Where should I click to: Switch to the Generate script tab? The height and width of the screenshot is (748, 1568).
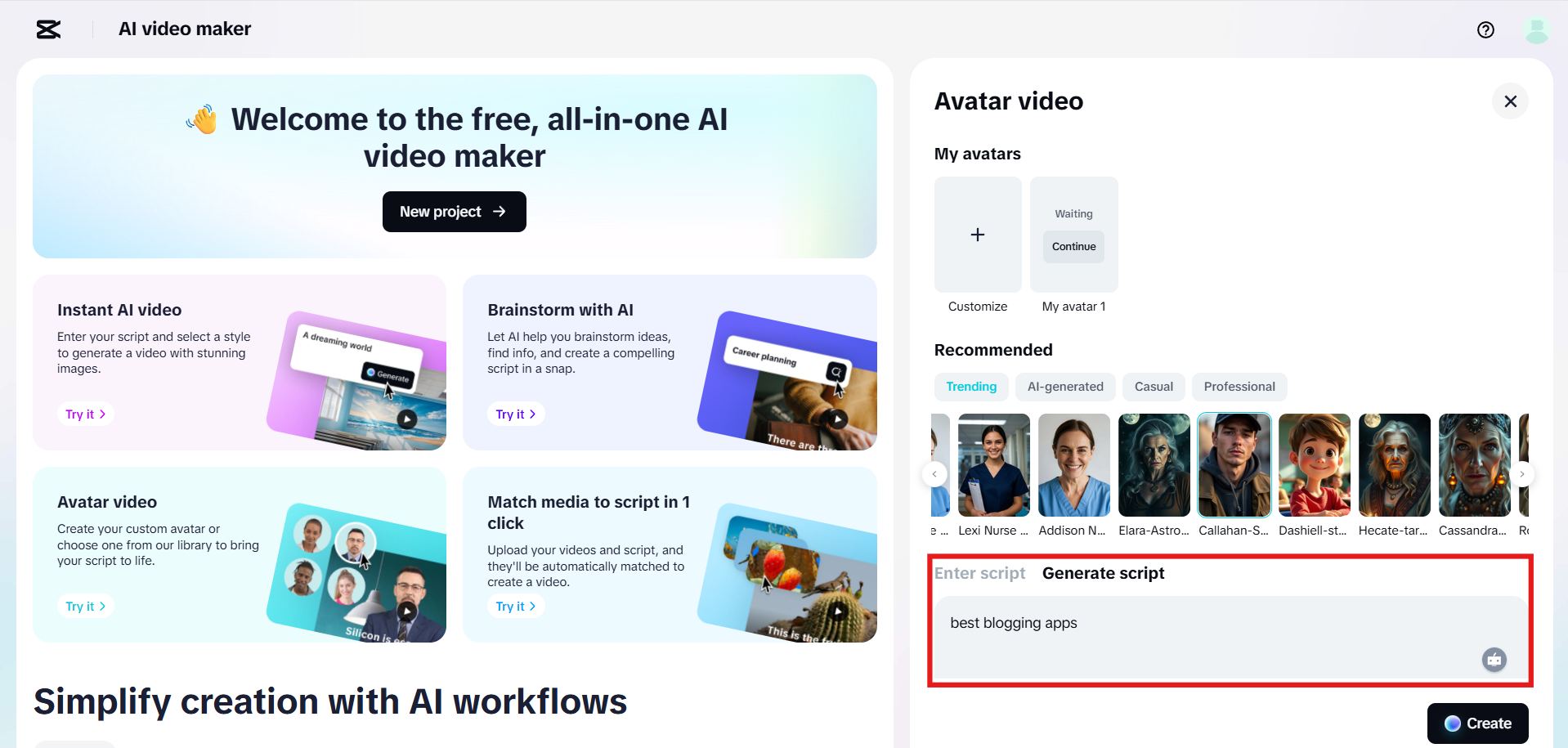point(1102,573)
